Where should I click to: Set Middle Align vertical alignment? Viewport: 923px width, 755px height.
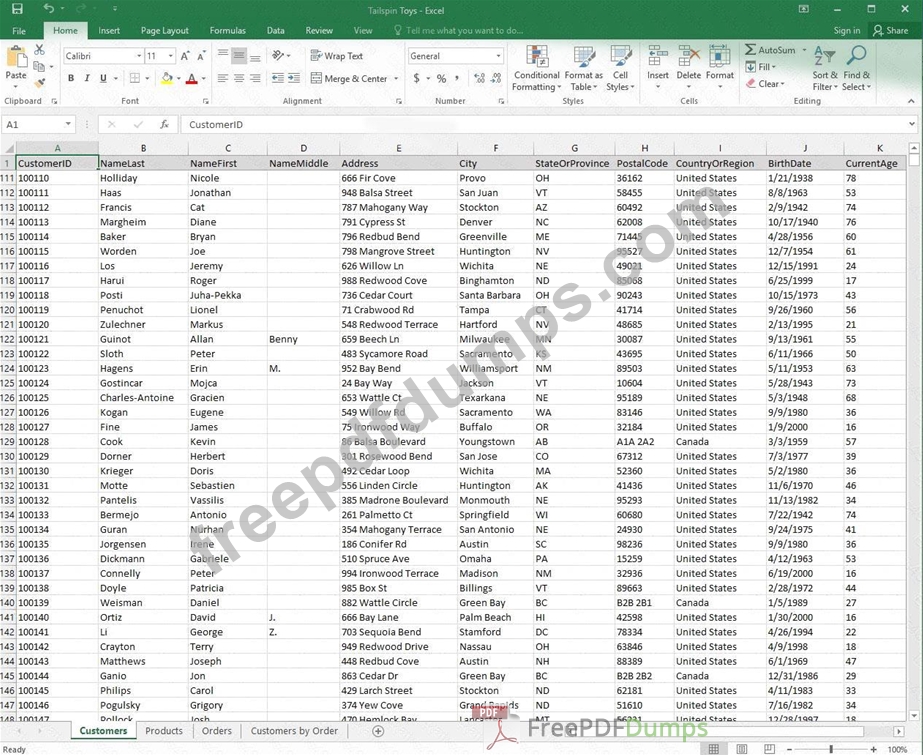click(239, 56)
